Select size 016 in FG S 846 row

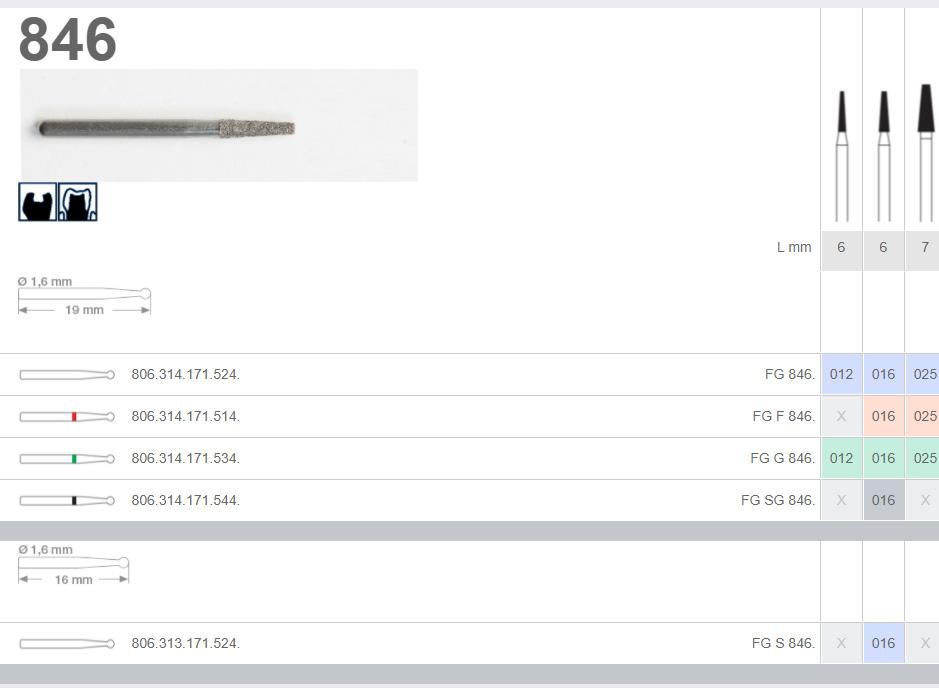point(883,643)
